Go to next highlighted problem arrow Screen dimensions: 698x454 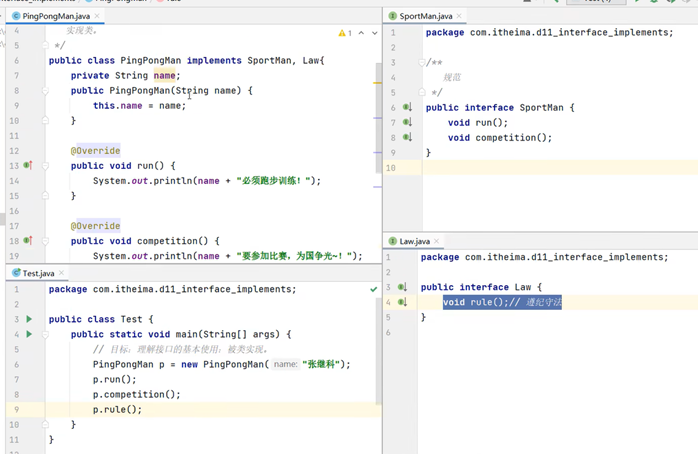pos(375,33)
